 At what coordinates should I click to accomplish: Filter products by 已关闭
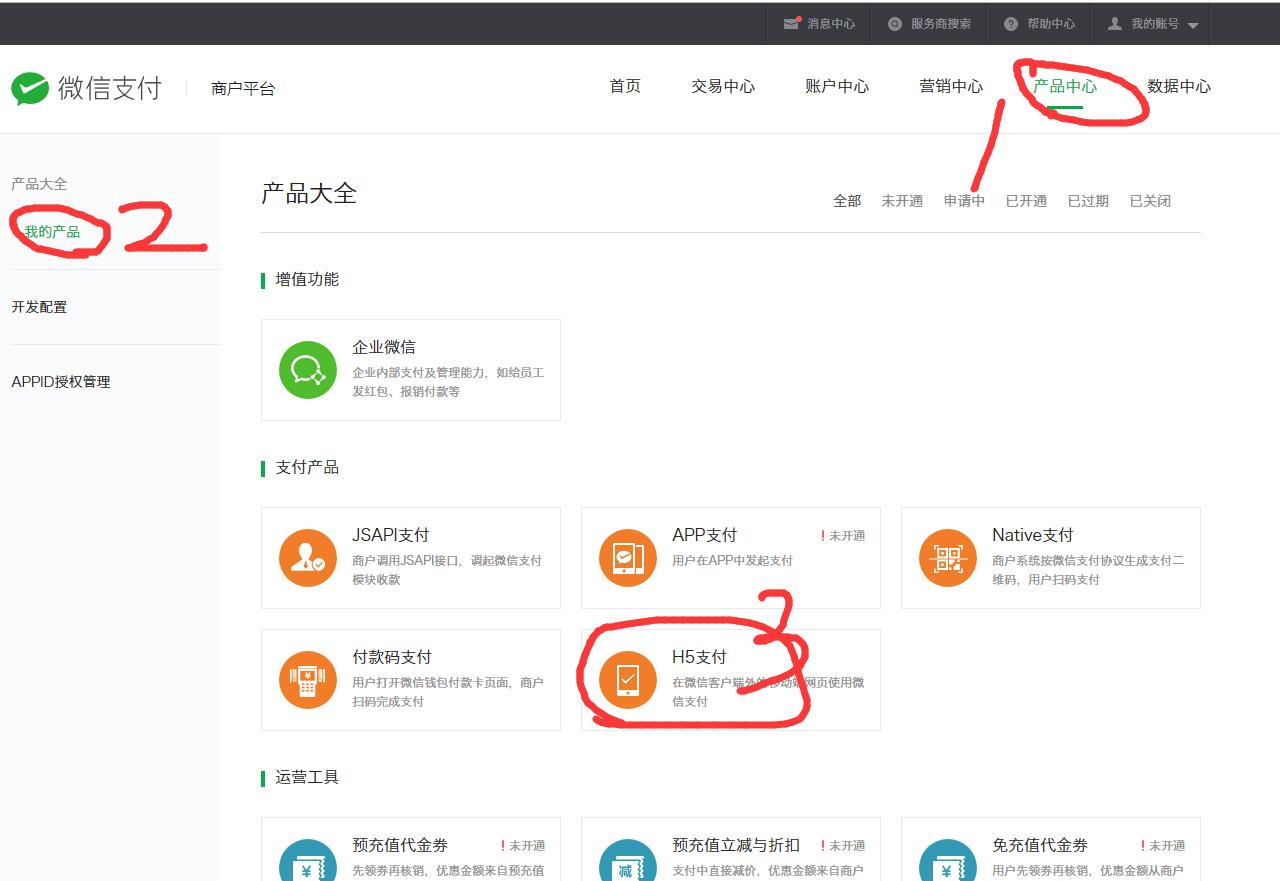click(1150, 201)
